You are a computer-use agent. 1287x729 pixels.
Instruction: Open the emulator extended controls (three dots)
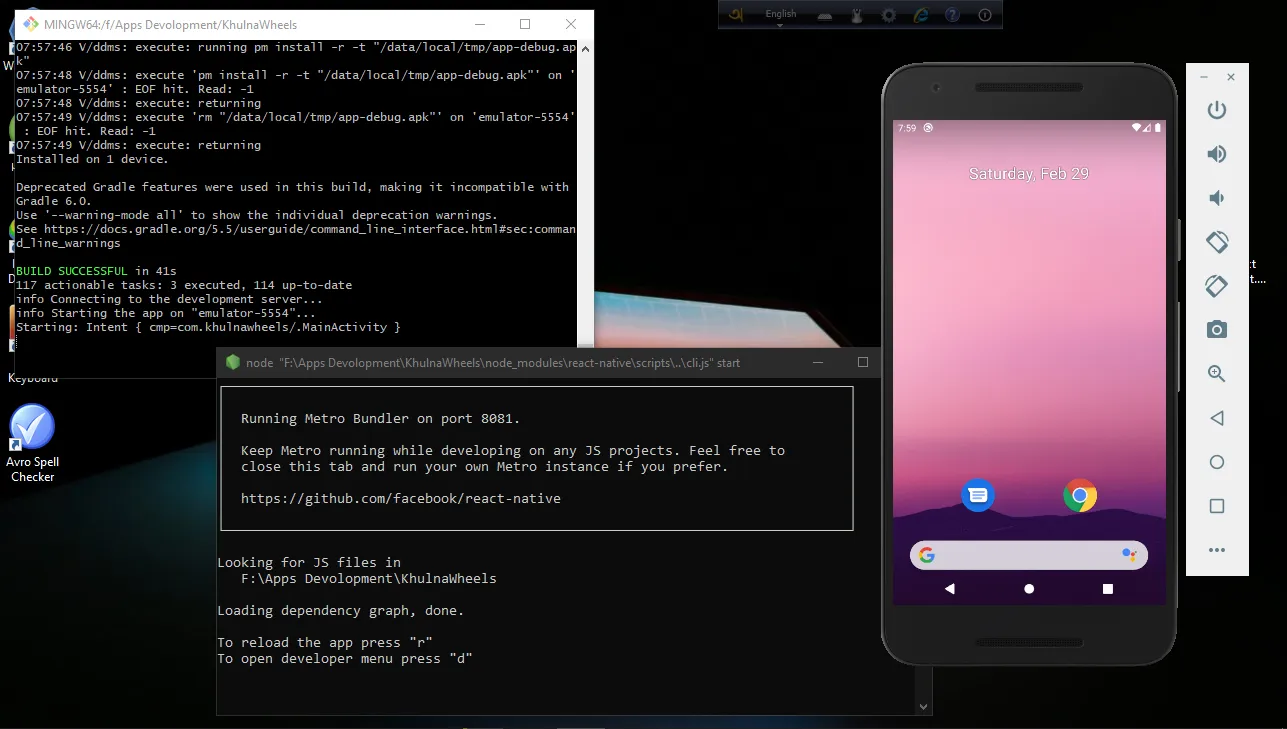point(1217,550)
